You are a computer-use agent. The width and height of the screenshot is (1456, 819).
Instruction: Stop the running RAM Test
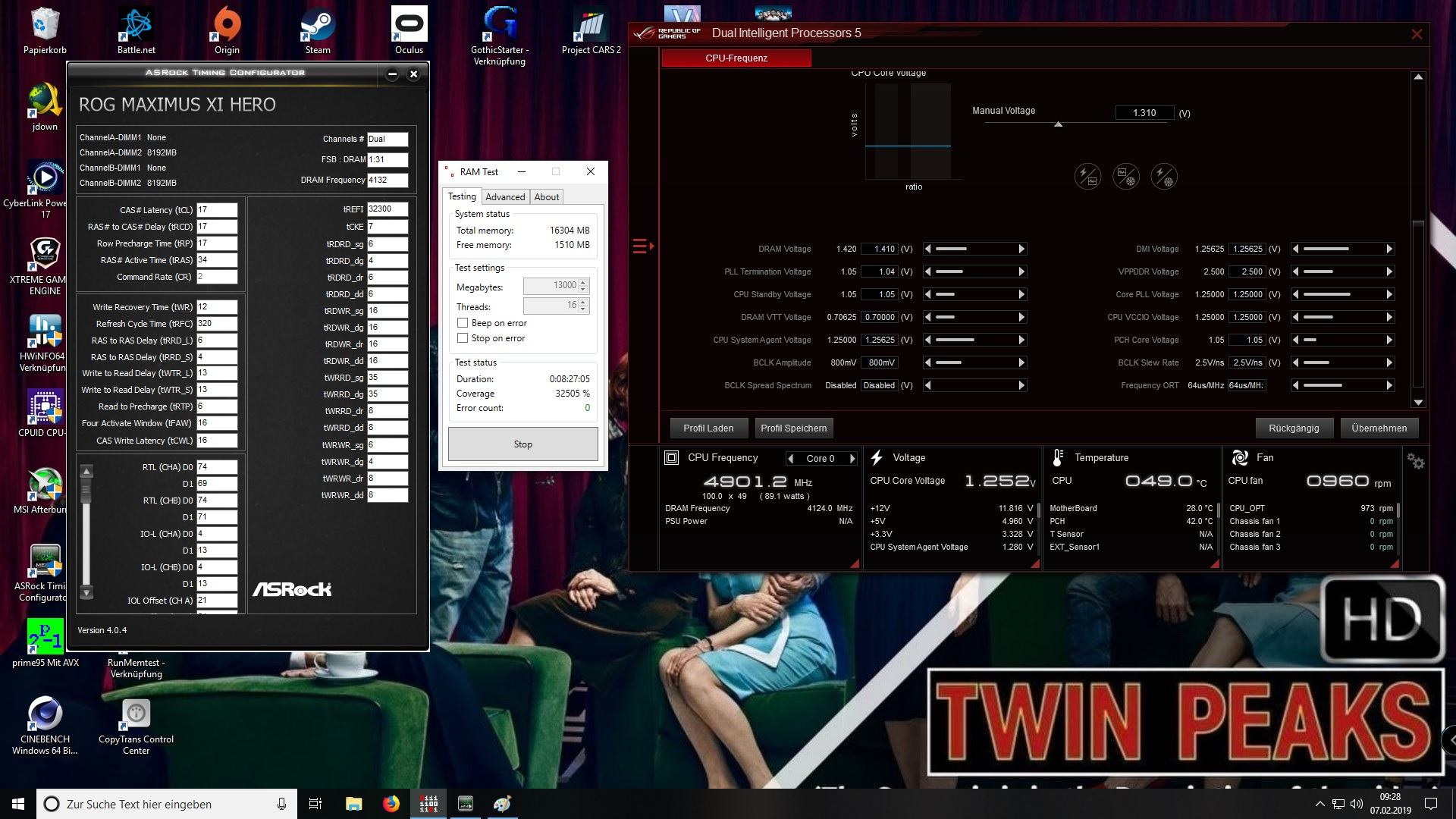(523, 444)
